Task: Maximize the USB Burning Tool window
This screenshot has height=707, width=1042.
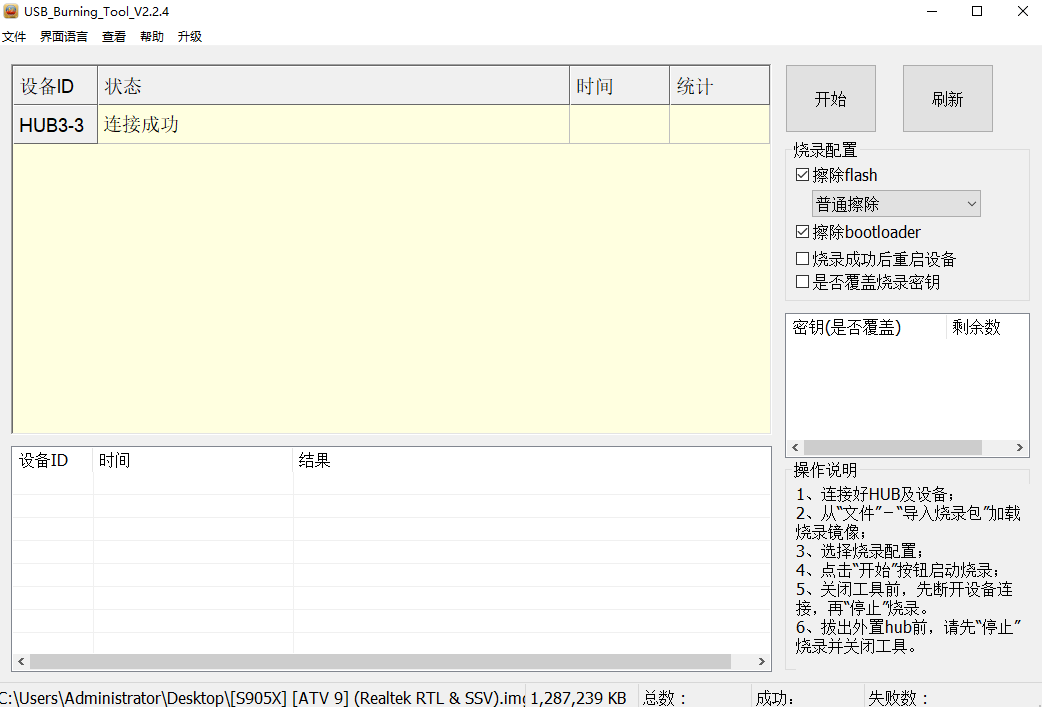Action: [977, 11]
